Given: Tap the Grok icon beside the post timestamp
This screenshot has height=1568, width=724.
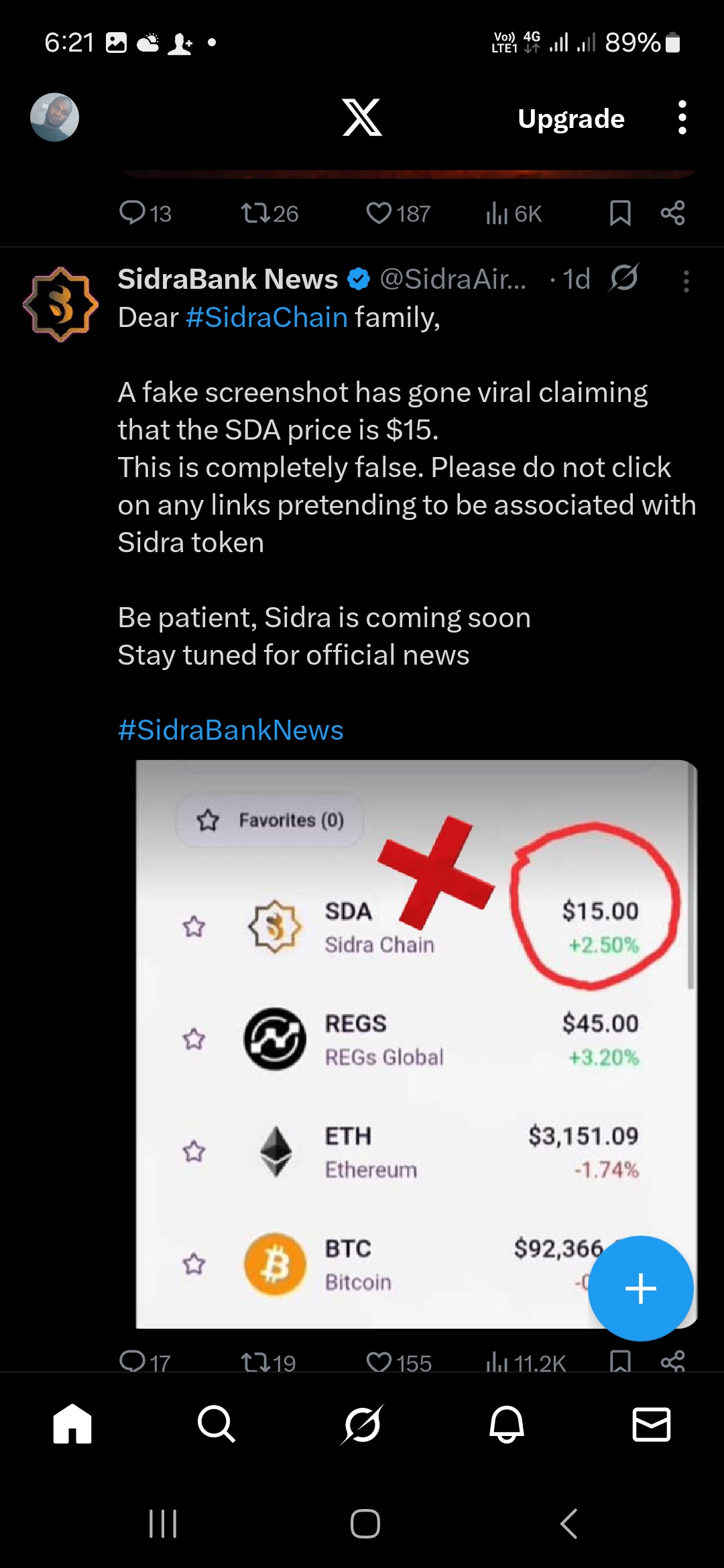Looking at the screenshot, I should point(624,278).
